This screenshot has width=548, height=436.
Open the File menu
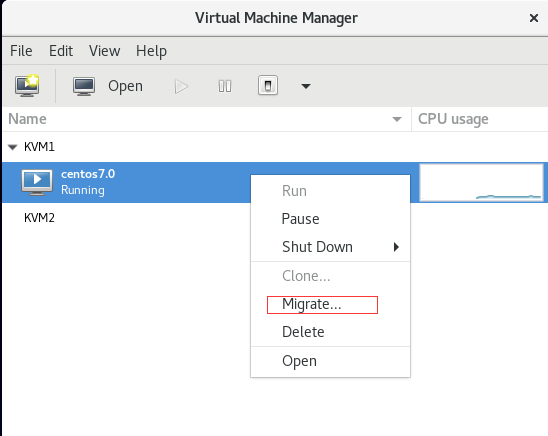pyautogui.click(x=21, y=51)
